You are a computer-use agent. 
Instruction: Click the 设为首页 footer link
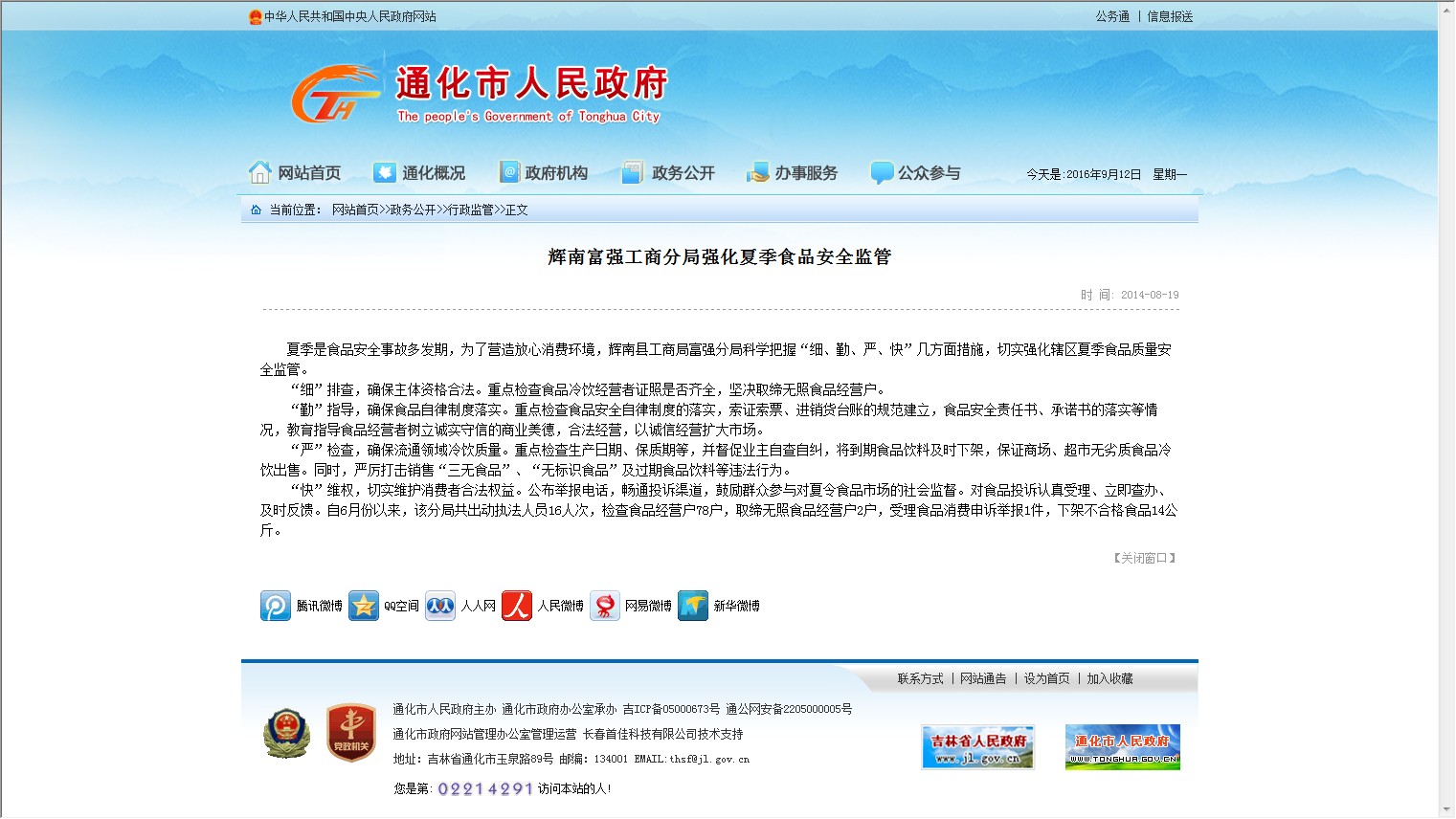[1046, 678]
